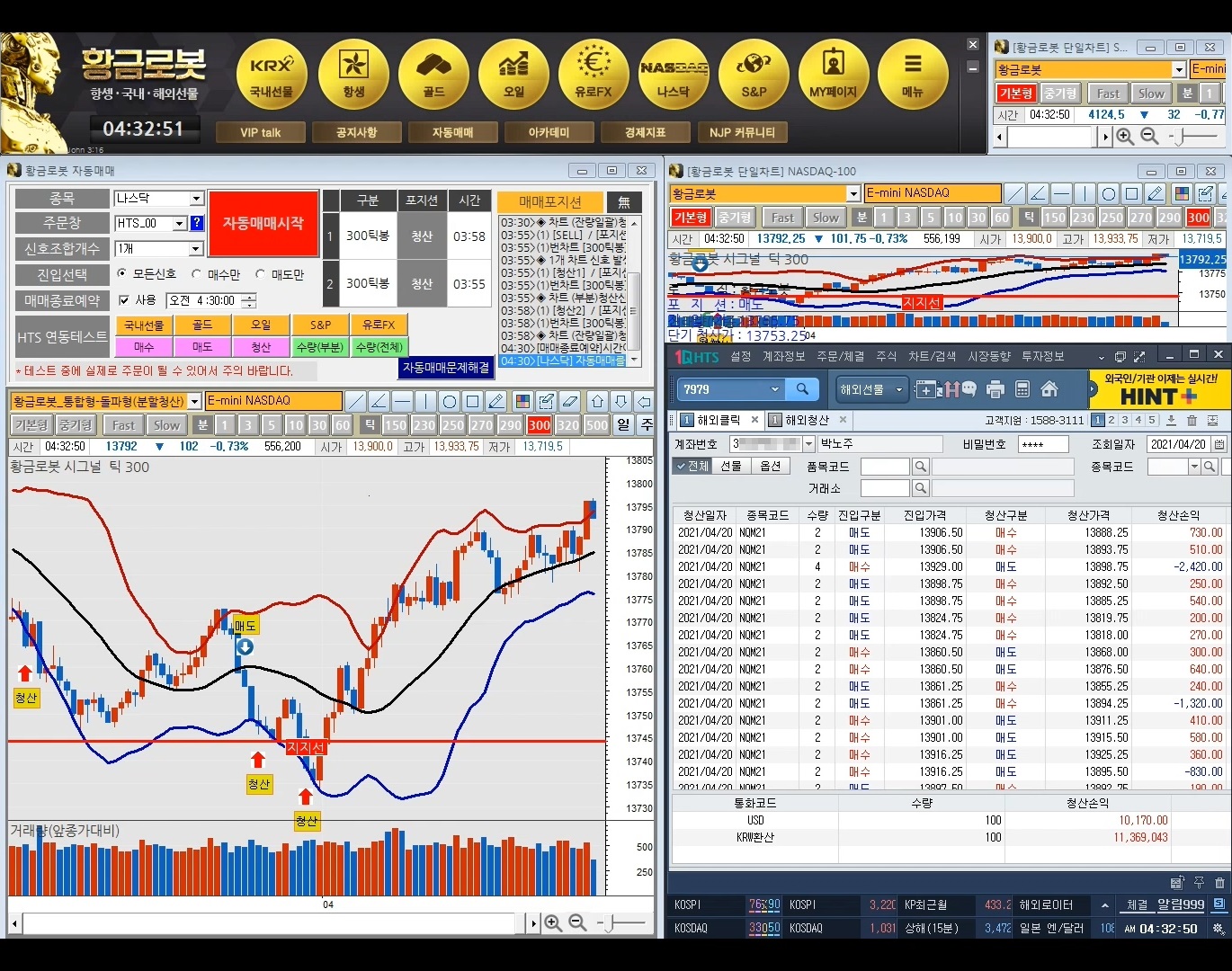Click 공지사항 button
Screen dimensions: 1232x971
click(x=357, y=132)
